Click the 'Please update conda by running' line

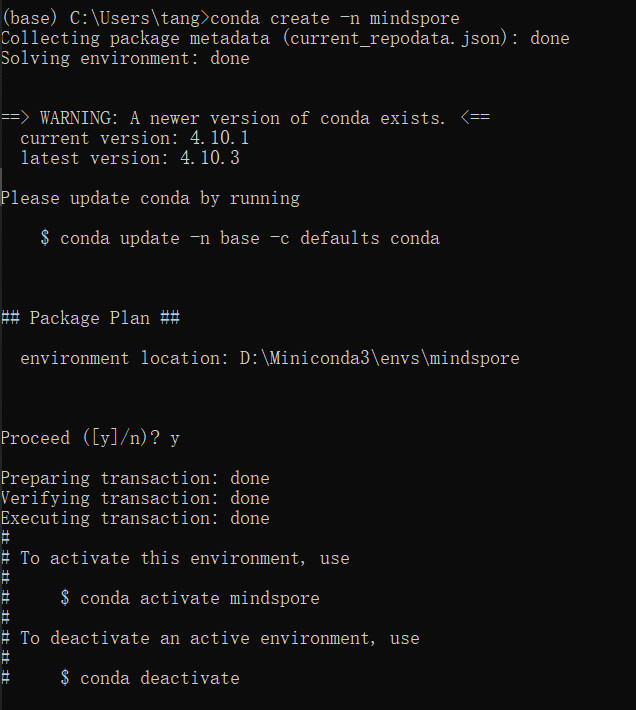click(x=150, y=198)
